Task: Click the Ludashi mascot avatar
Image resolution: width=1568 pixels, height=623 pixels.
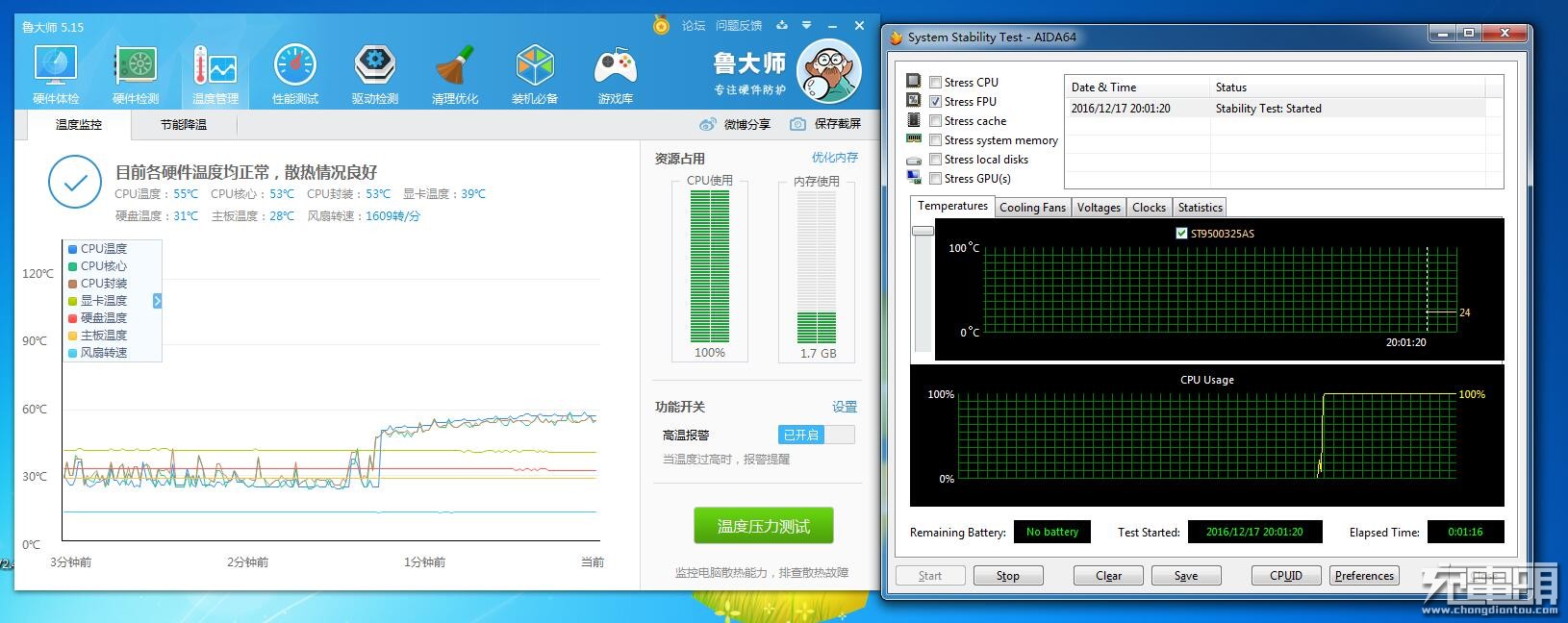Action: 829,73
